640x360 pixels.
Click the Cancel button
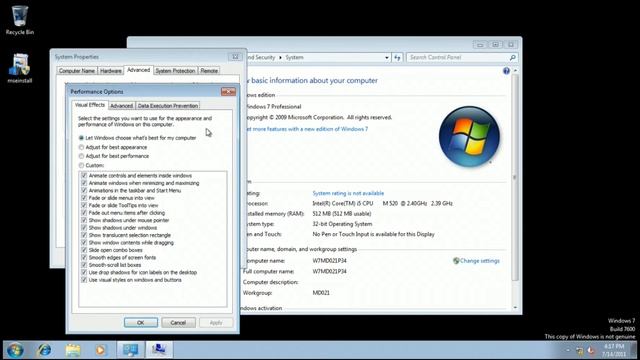pyautogui.click(x=178, y=322)
